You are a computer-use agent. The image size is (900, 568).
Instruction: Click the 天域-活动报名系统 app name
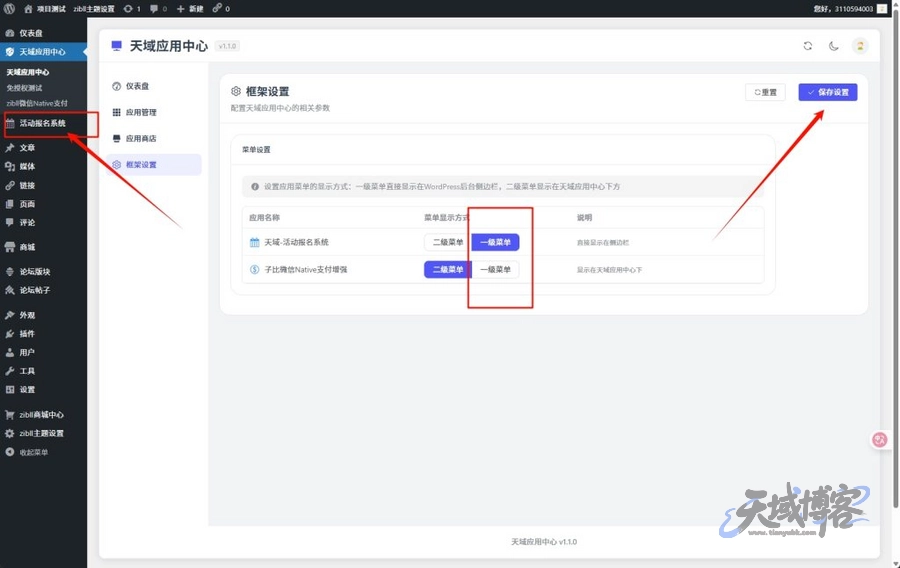(x=296, y=242)
